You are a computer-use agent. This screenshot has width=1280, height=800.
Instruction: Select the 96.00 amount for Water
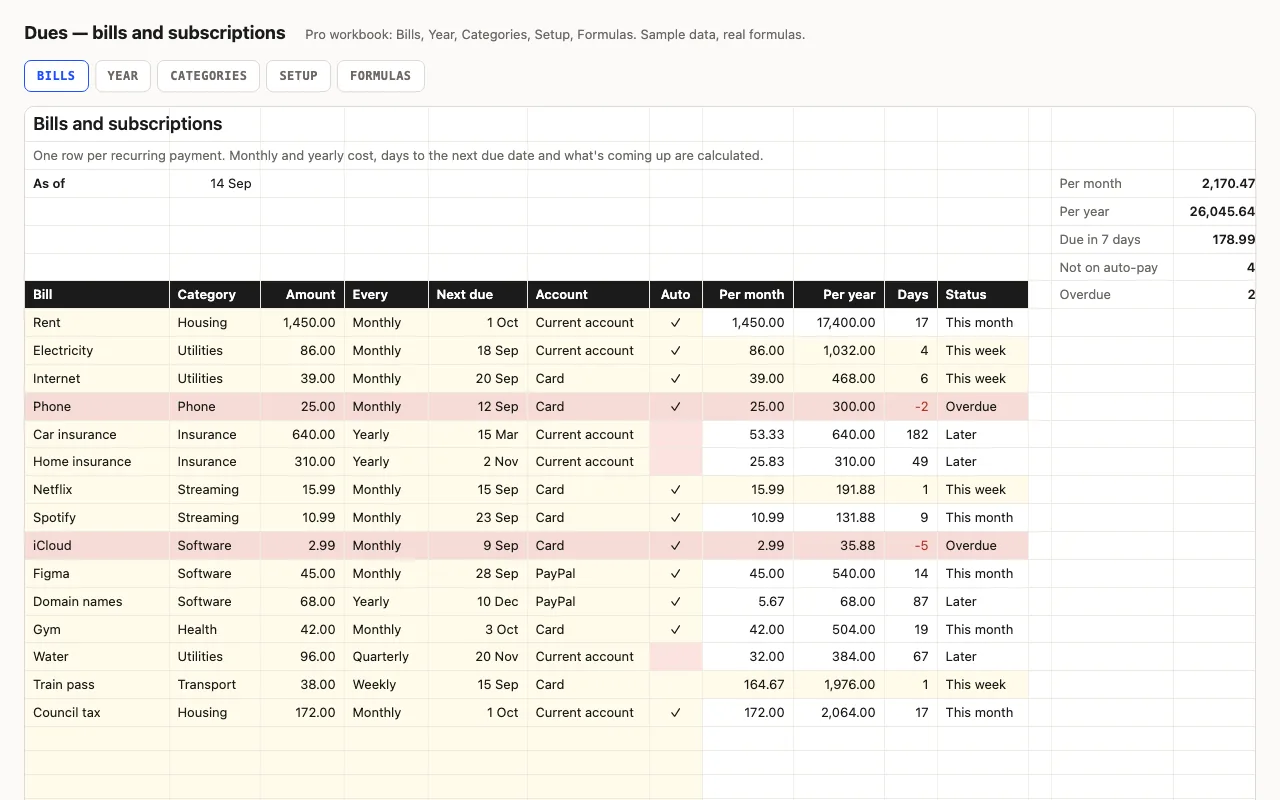[303, 657]
